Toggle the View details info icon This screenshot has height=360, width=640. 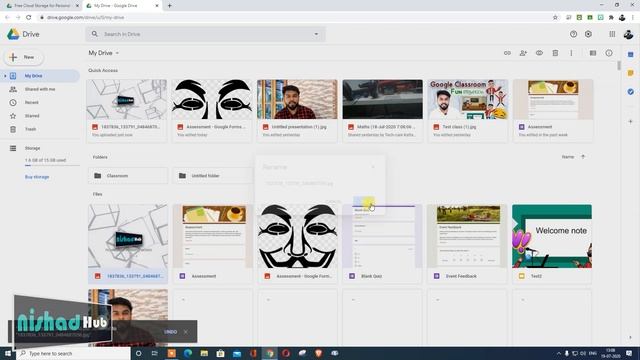click(x=609, y=53)
